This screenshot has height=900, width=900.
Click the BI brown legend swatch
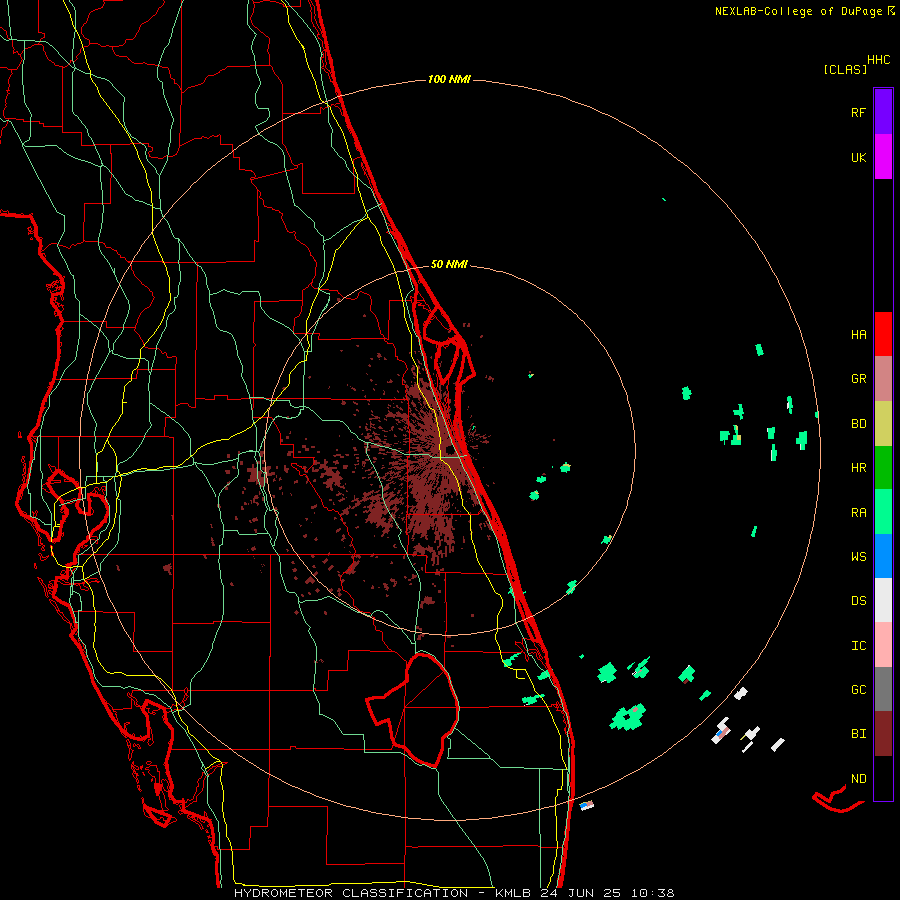(883, 734)
